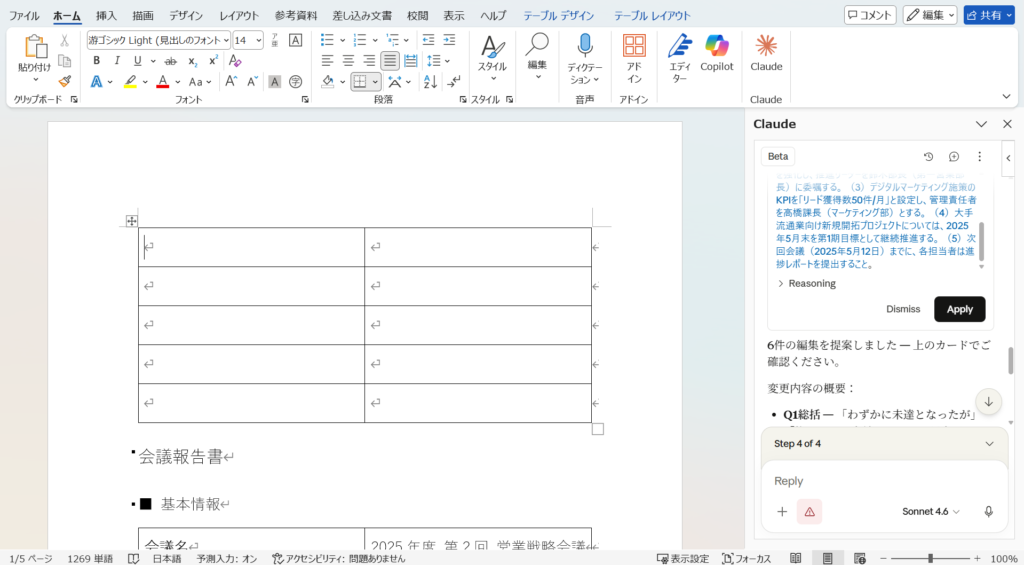This screenshot has height=565, width=1024.
Task: Open chat history in the Claude panel
Action: coord(928,157)
